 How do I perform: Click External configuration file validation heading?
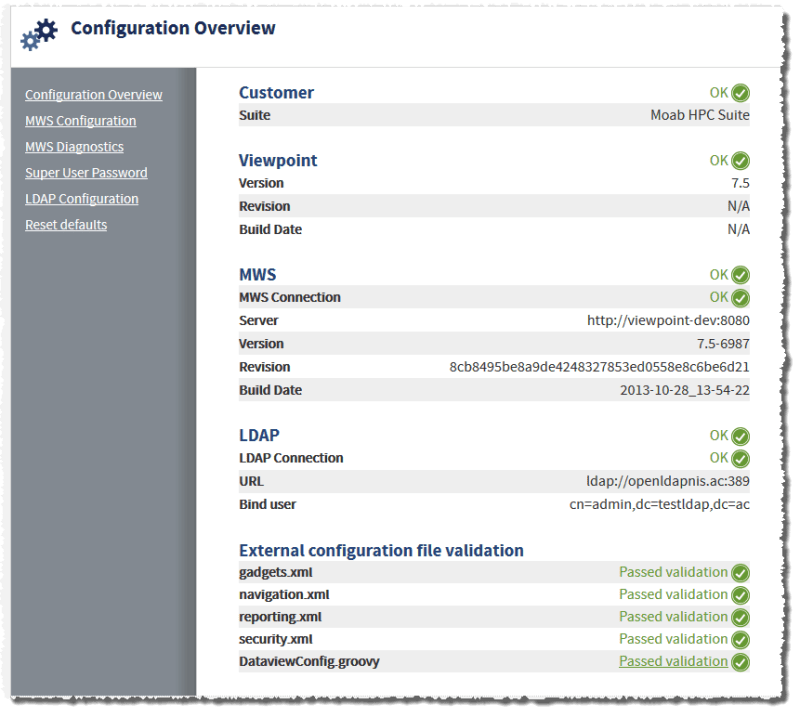[x=382, y=551]
